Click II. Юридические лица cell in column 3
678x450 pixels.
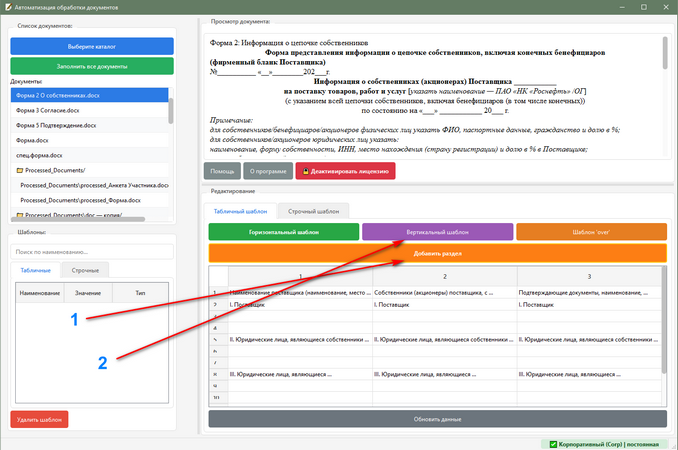click(x=589, y=340)
